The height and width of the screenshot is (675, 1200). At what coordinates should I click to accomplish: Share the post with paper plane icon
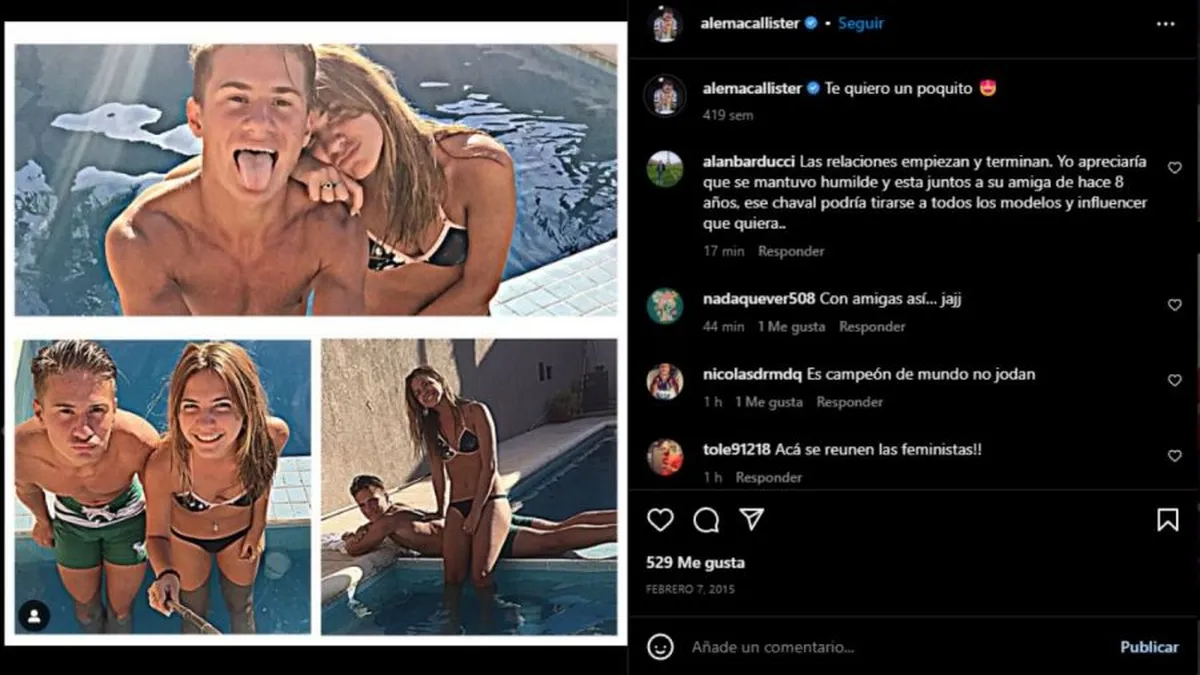point(752,520)
